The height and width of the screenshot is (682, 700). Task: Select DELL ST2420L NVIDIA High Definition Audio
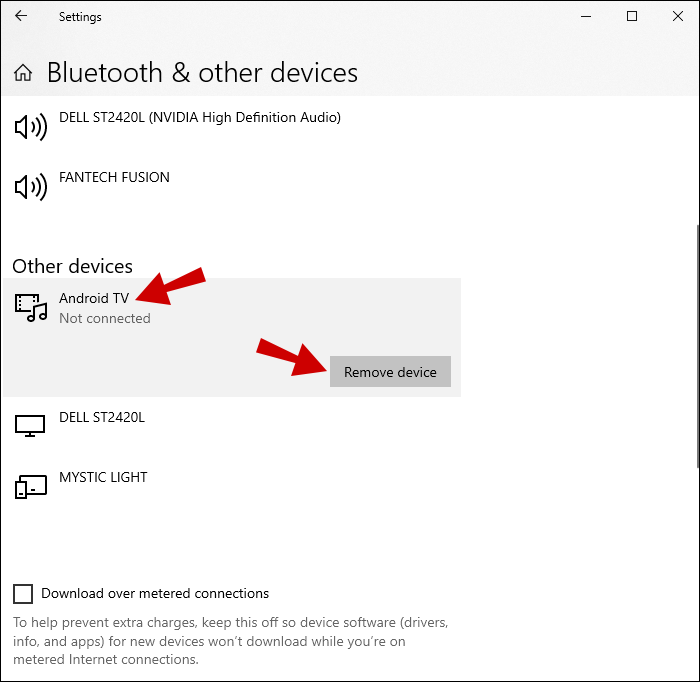pos(200,118)
